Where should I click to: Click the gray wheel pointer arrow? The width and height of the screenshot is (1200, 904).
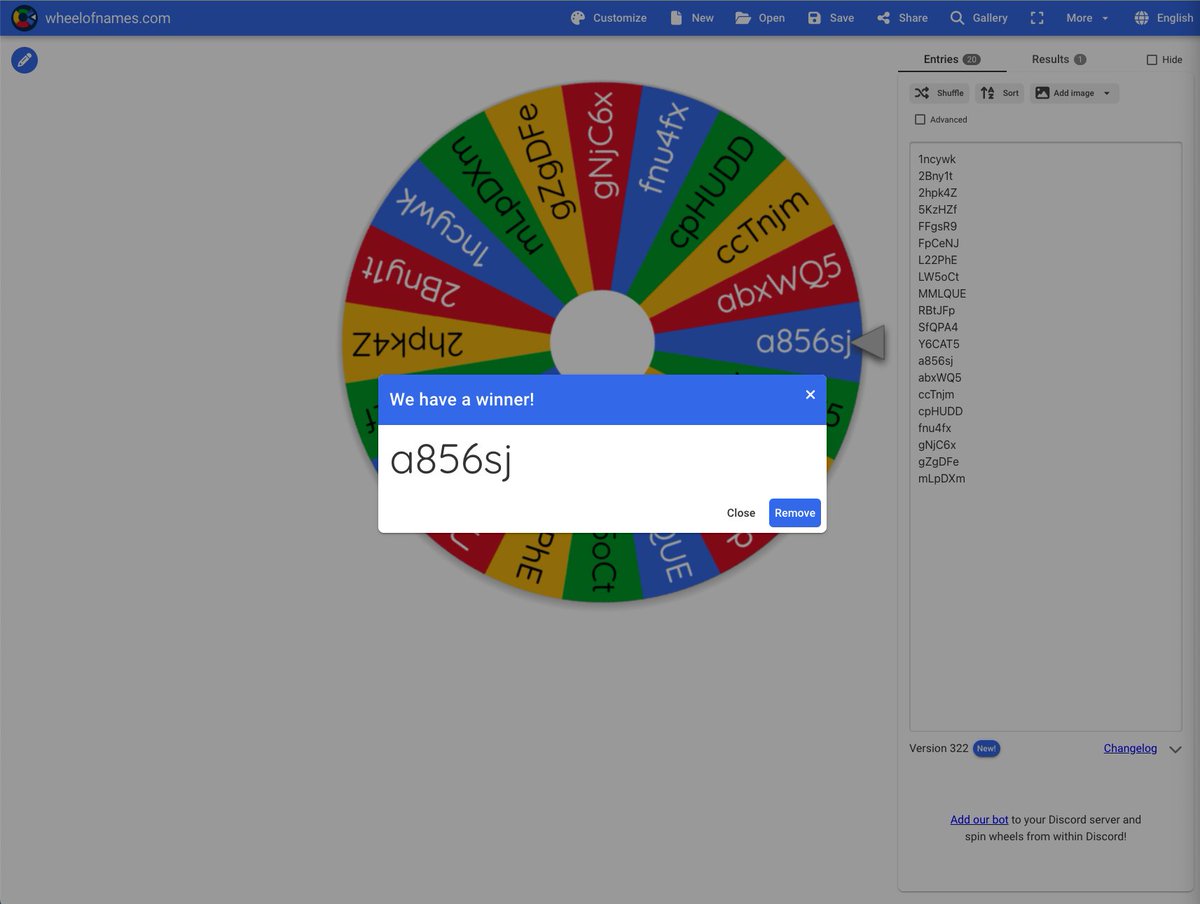(868, 342)
